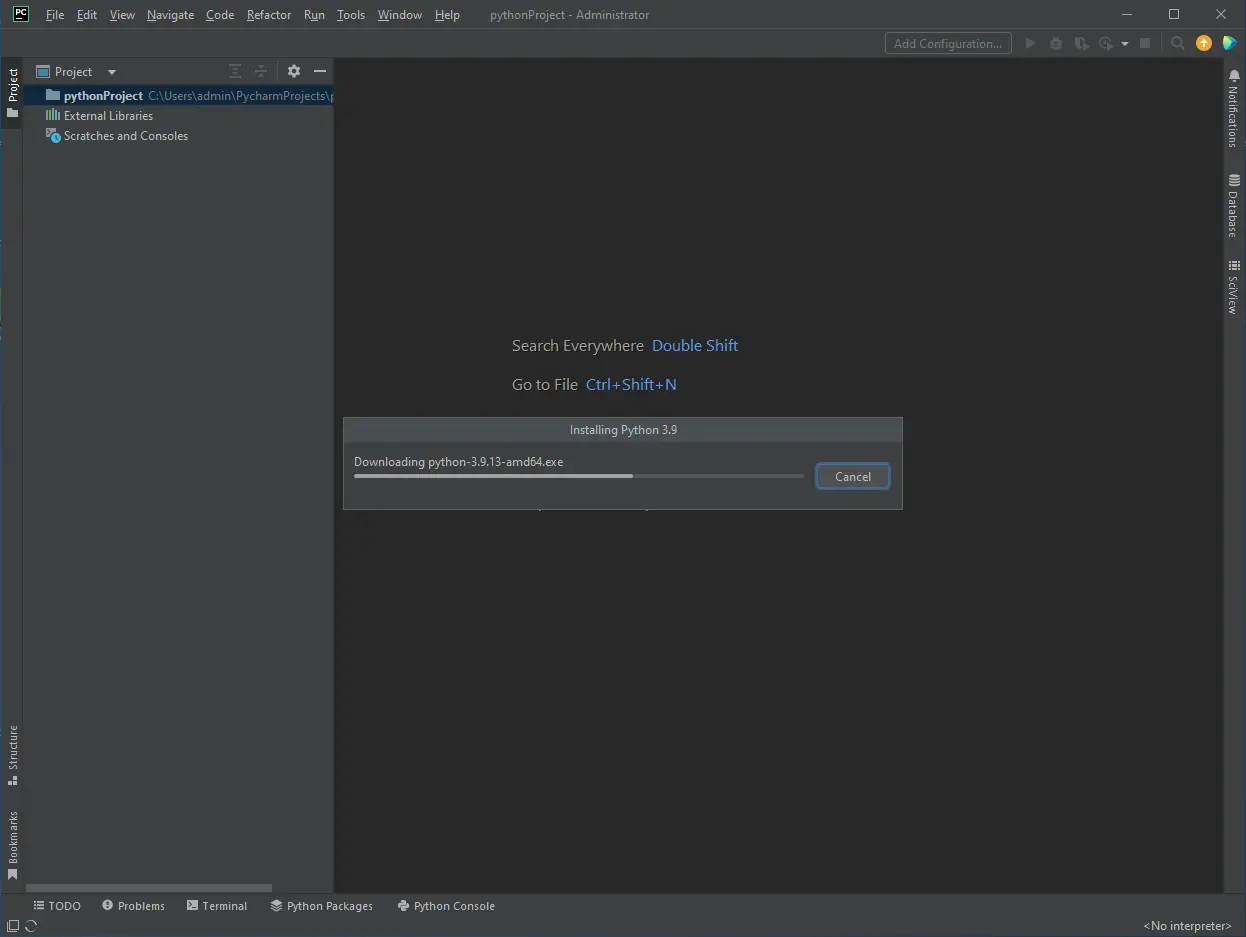Click the Installing Python 3.9 dialog title
The image size is (1246, 937).
[623, 429]
